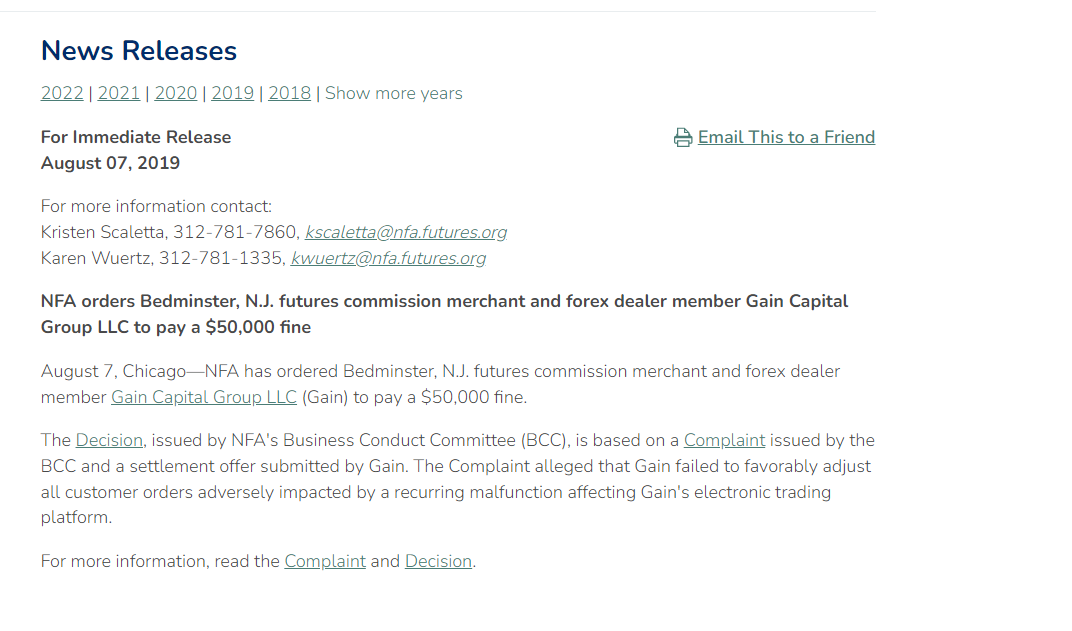Viewport: 1072px width, 631px height.
Task: Open the Decision link following 'The'
Action: 110,440
